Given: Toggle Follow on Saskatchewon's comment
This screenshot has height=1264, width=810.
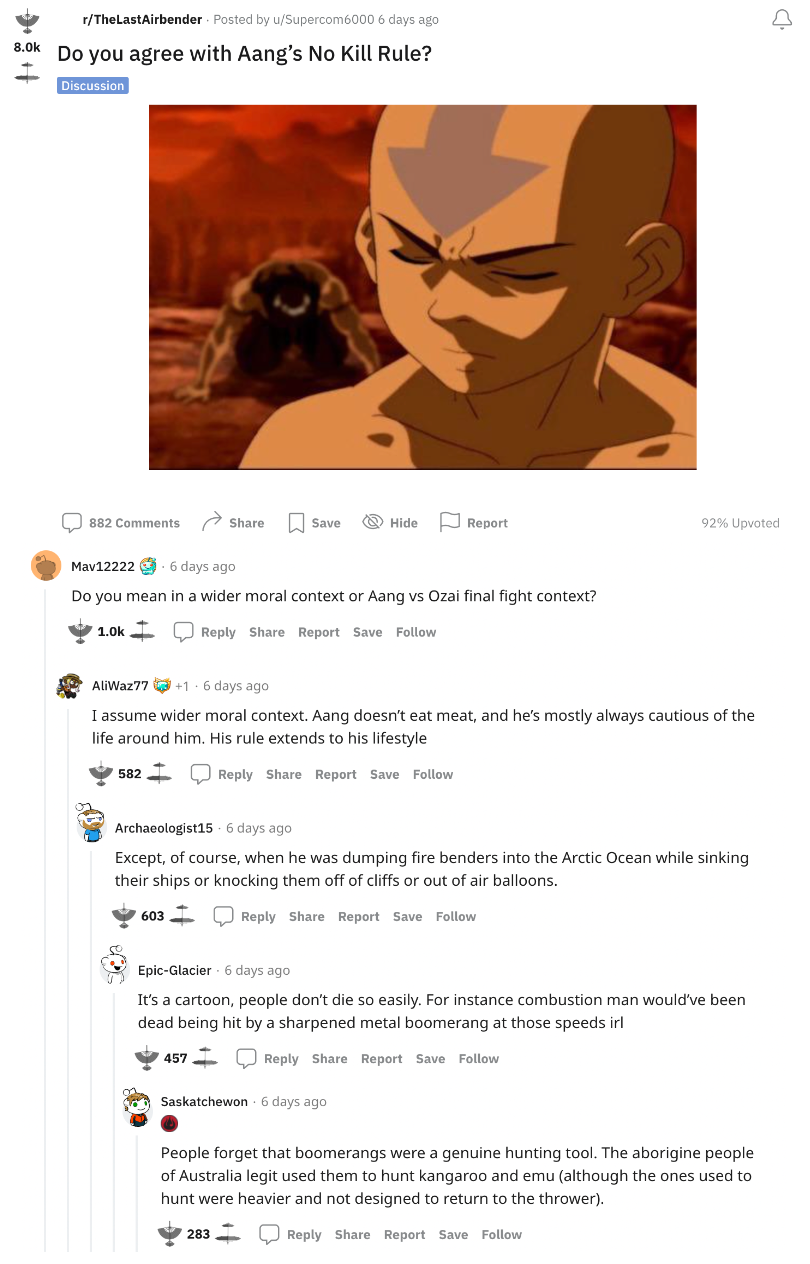Looking at the screenshot, I should point(502,1235).
